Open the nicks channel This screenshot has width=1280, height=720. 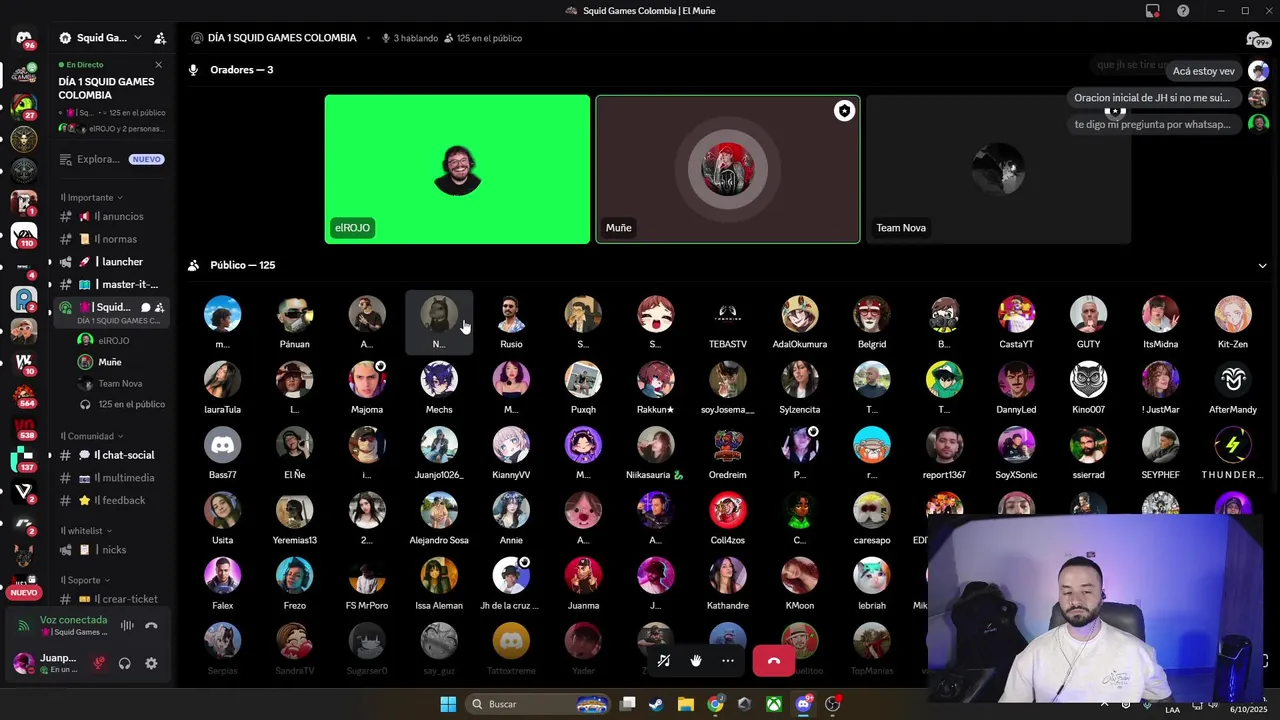(111, 550)
